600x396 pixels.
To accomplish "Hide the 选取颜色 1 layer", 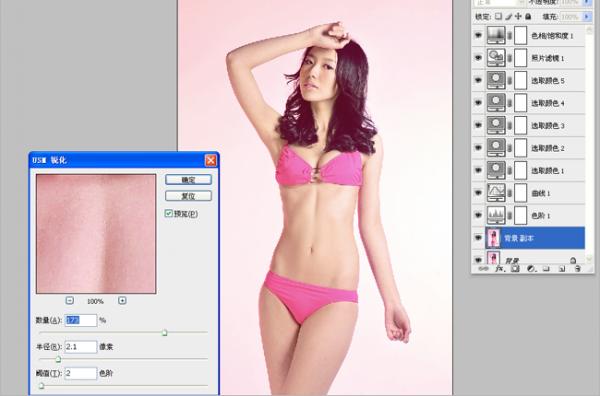I will 478,170.
